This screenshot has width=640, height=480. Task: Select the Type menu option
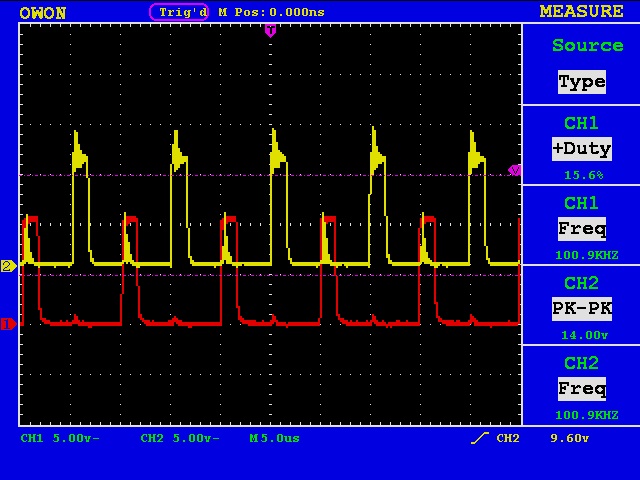pyautogui.click(x=582, y=82)
